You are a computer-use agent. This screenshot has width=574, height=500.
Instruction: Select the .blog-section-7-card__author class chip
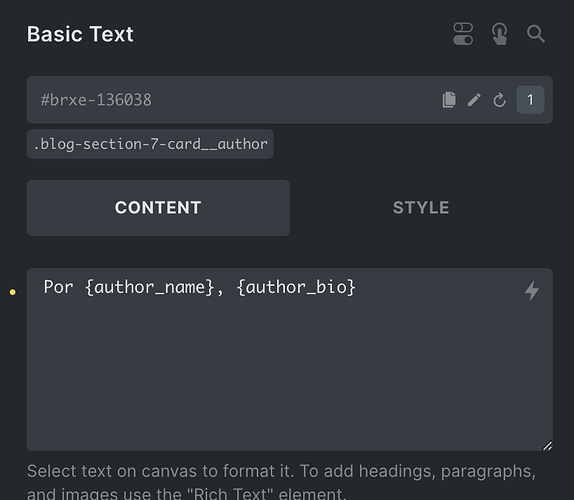point(150,144)
